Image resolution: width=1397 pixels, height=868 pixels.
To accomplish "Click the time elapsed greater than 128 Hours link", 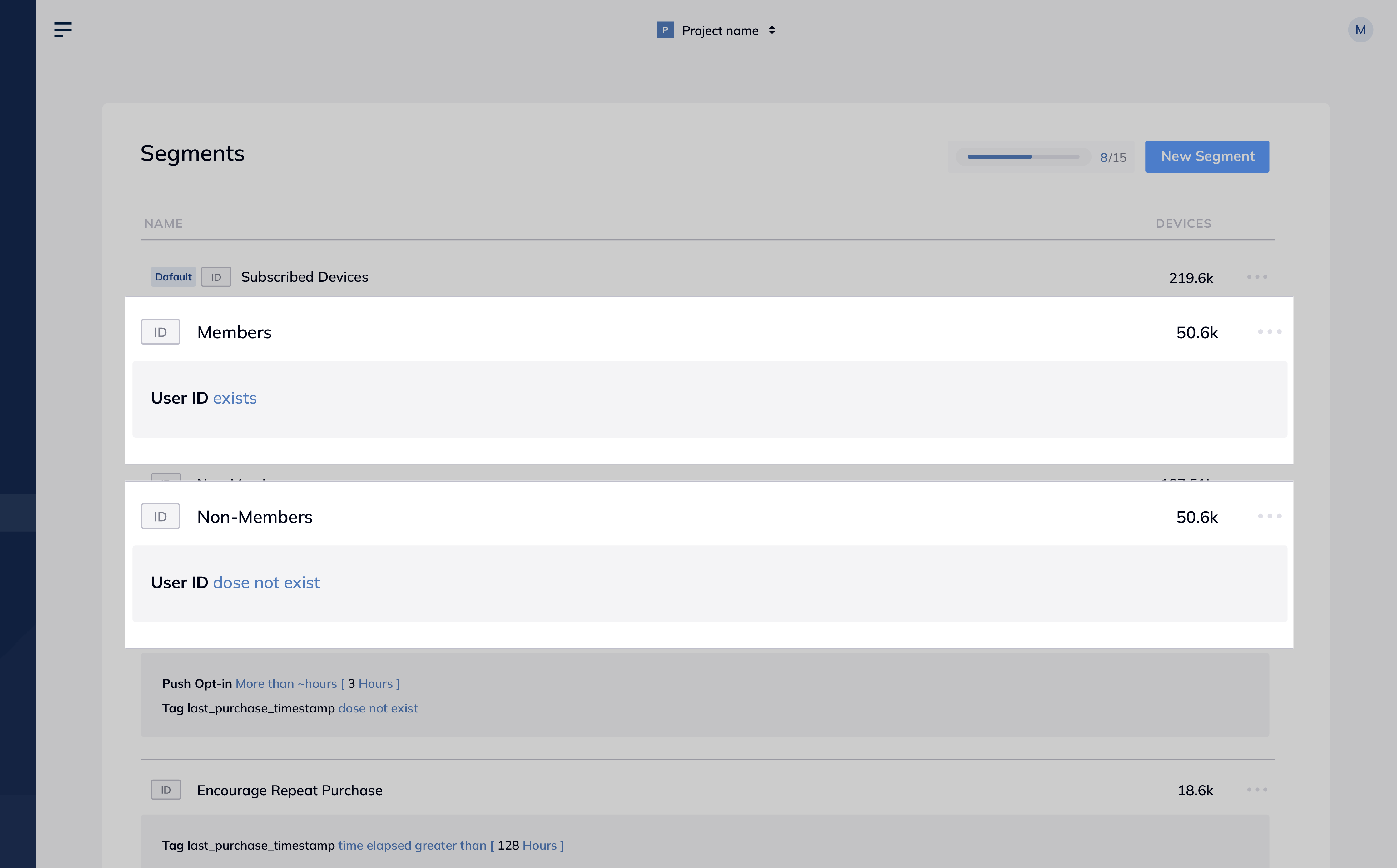I will point(450,845).
